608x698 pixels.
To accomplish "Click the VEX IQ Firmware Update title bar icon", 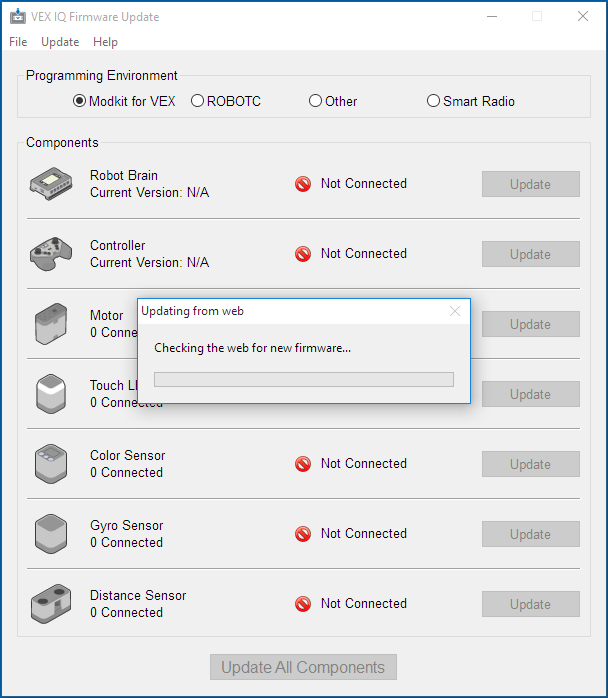I will (18, 16).
